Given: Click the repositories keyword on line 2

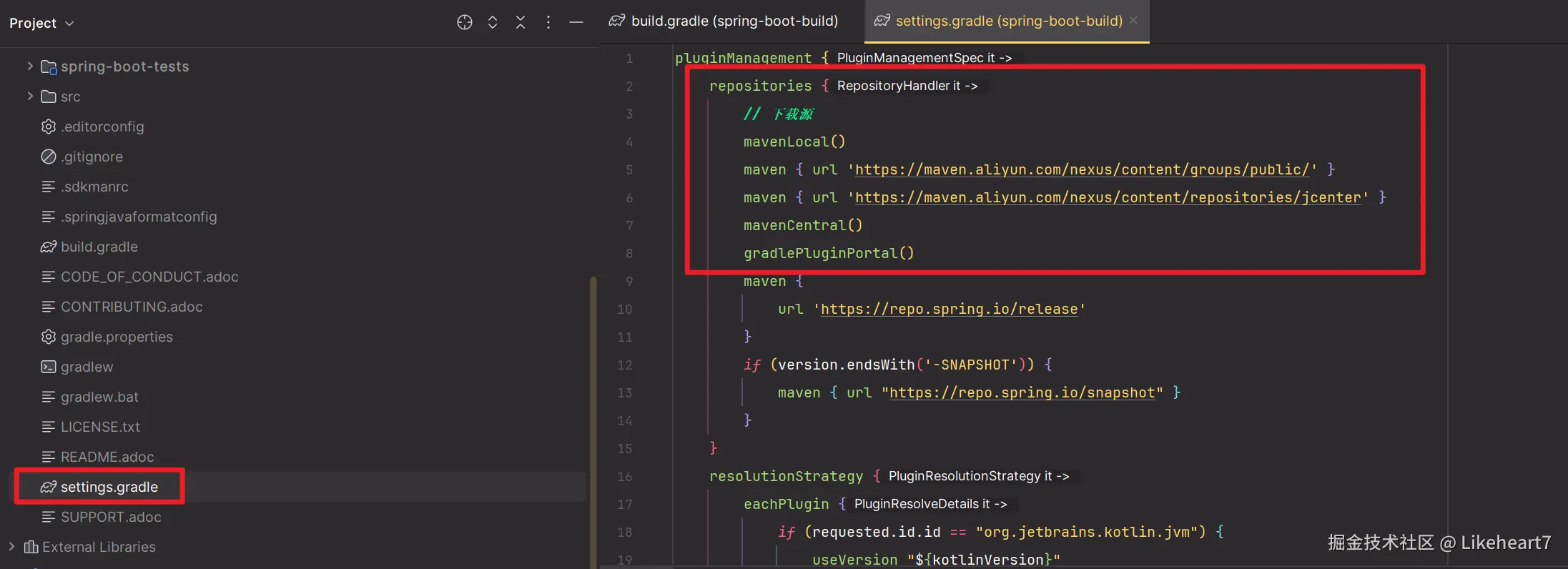Looking at the screenshot, I should click(760, 86).
